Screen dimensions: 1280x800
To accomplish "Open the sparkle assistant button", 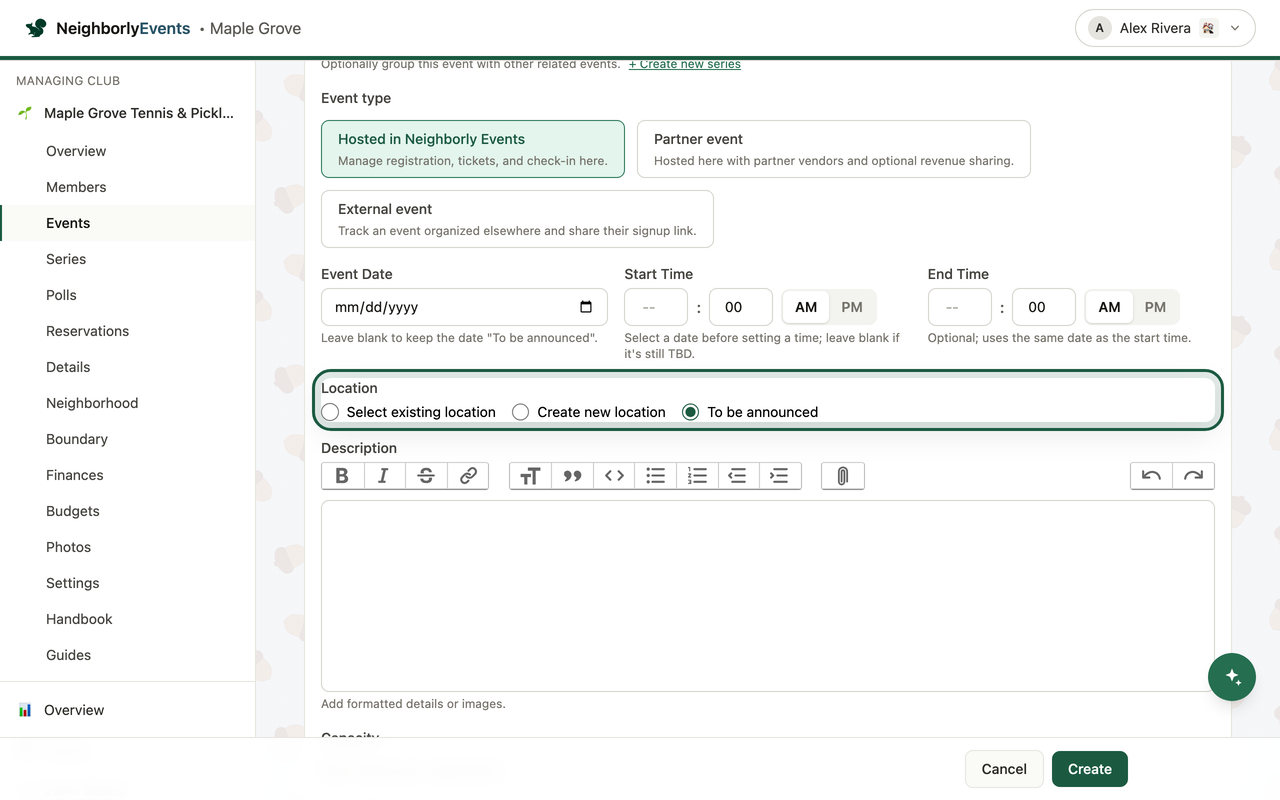I will point(1232,677).
